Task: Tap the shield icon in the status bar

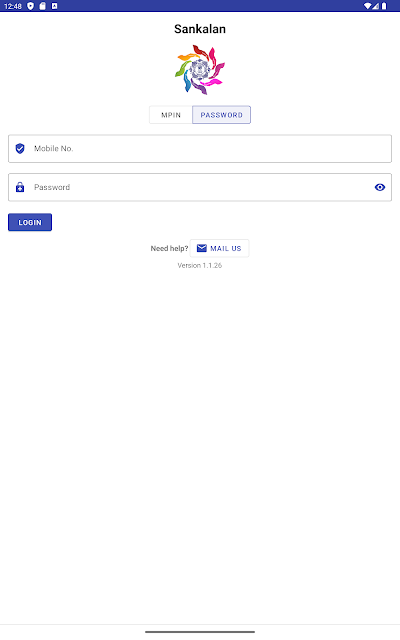Action: (x=30, y=6)
